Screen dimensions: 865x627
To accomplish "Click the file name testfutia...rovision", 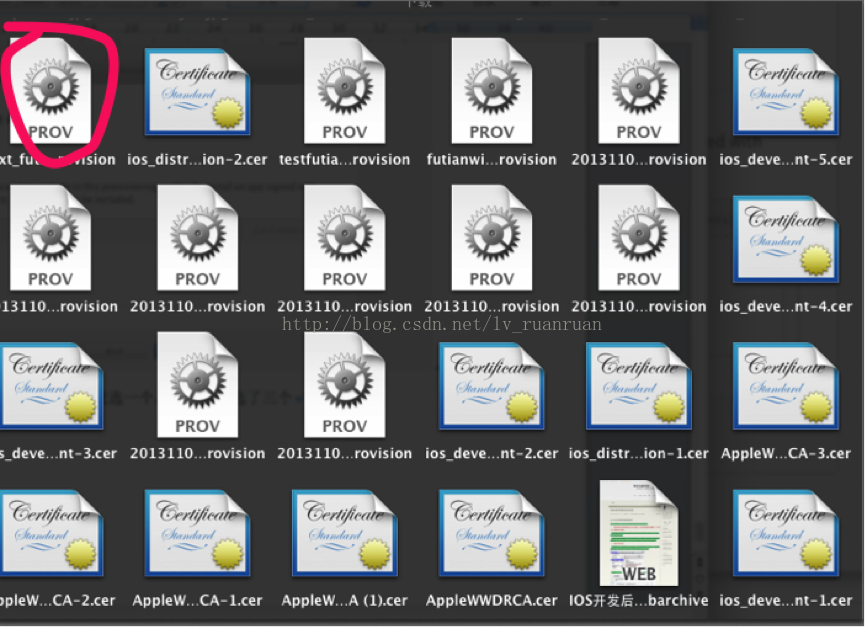I will point(345,160).
